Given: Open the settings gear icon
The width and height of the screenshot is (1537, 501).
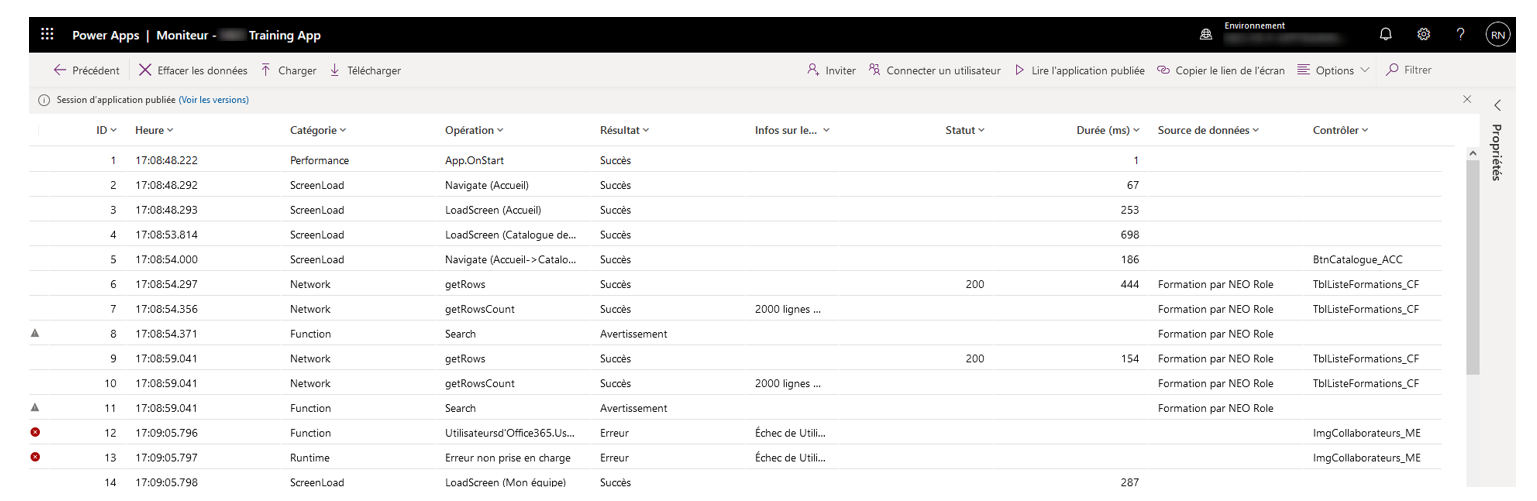Looking at the screenshot, I should (1423, 35).
